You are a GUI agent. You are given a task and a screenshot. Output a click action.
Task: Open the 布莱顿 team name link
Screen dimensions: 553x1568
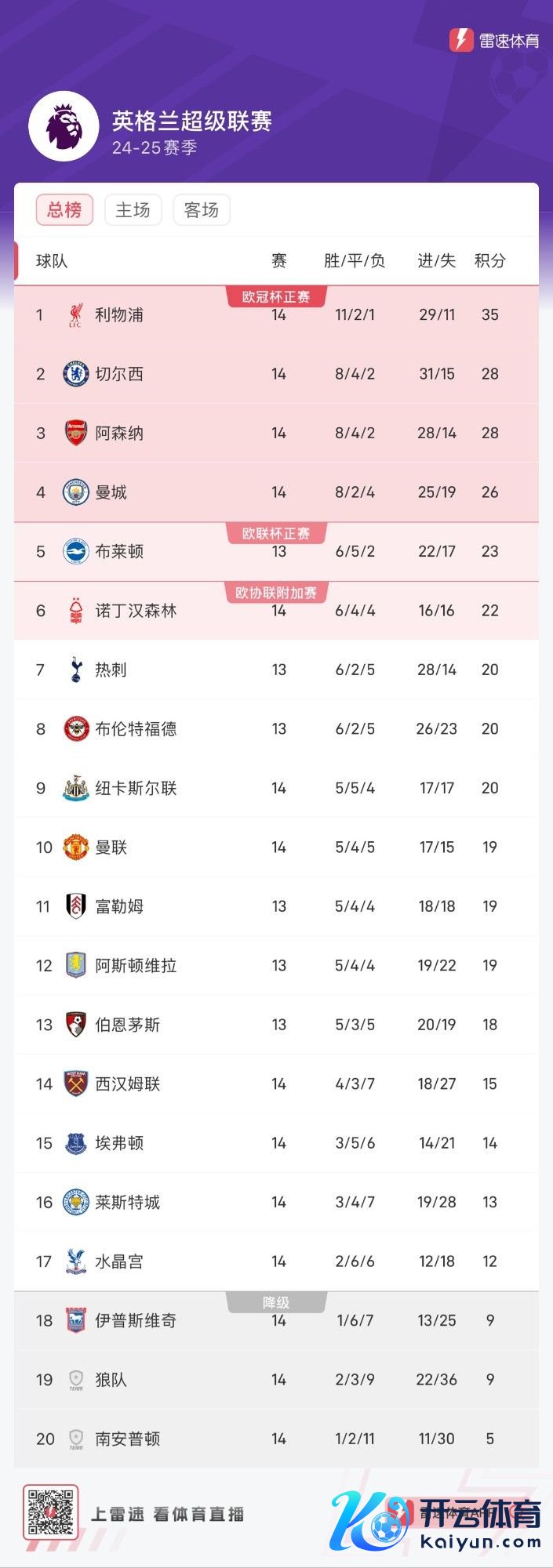point(119,551)
